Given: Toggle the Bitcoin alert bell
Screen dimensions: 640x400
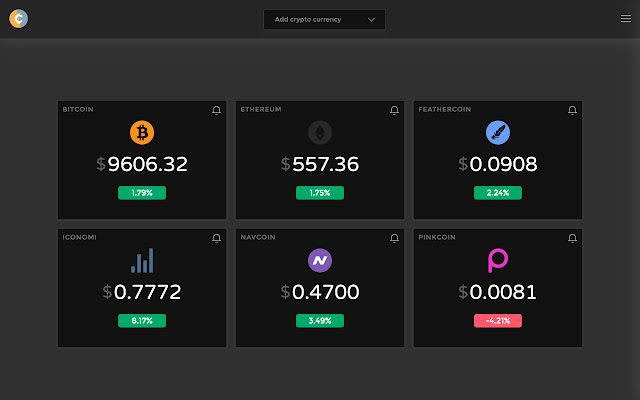Looking at the screenshot, I should point(217,110).
